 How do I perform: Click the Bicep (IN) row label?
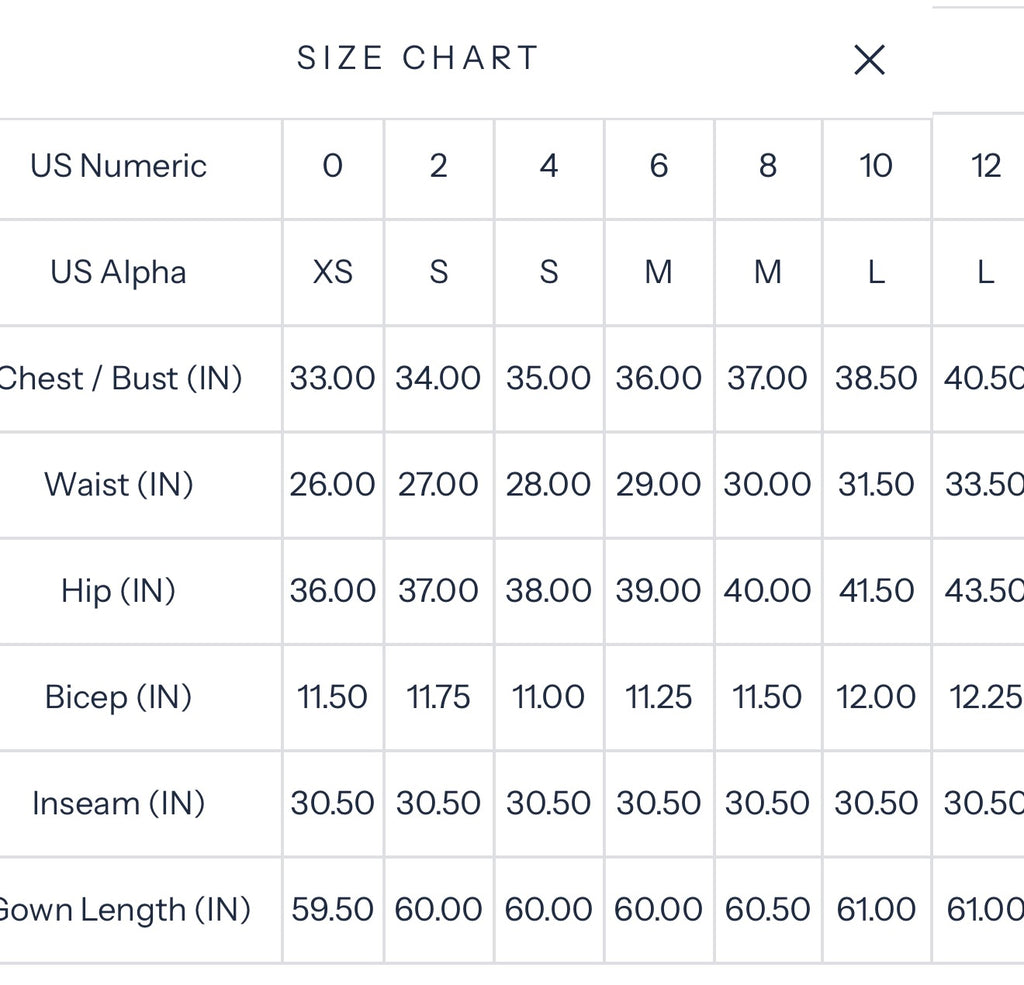click(118, 697)
